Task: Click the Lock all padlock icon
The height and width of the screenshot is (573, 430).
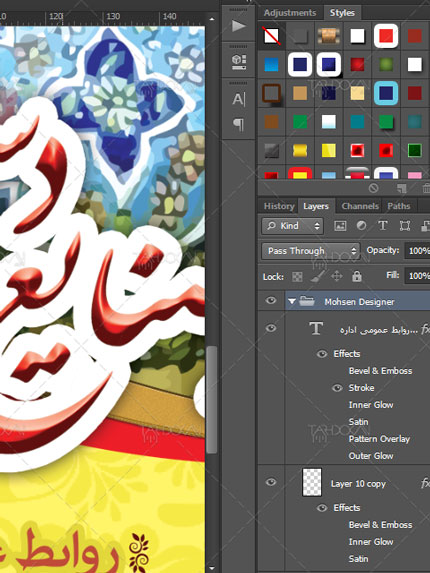Action: pyautogui.click(x=357, y=276)
